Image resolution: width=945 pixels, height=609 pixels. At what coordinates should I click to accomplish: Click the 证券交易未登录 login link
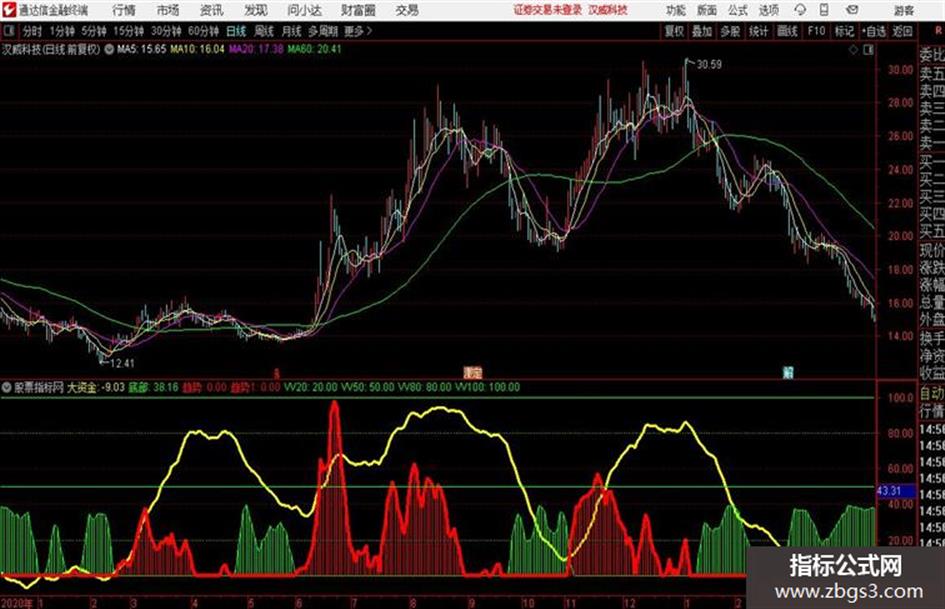(548, 10)
